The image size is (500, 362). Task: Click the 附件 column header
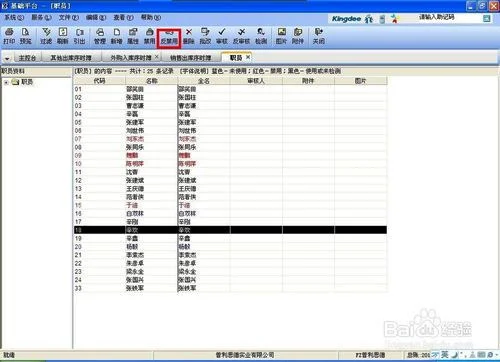[x=308, y=81]
